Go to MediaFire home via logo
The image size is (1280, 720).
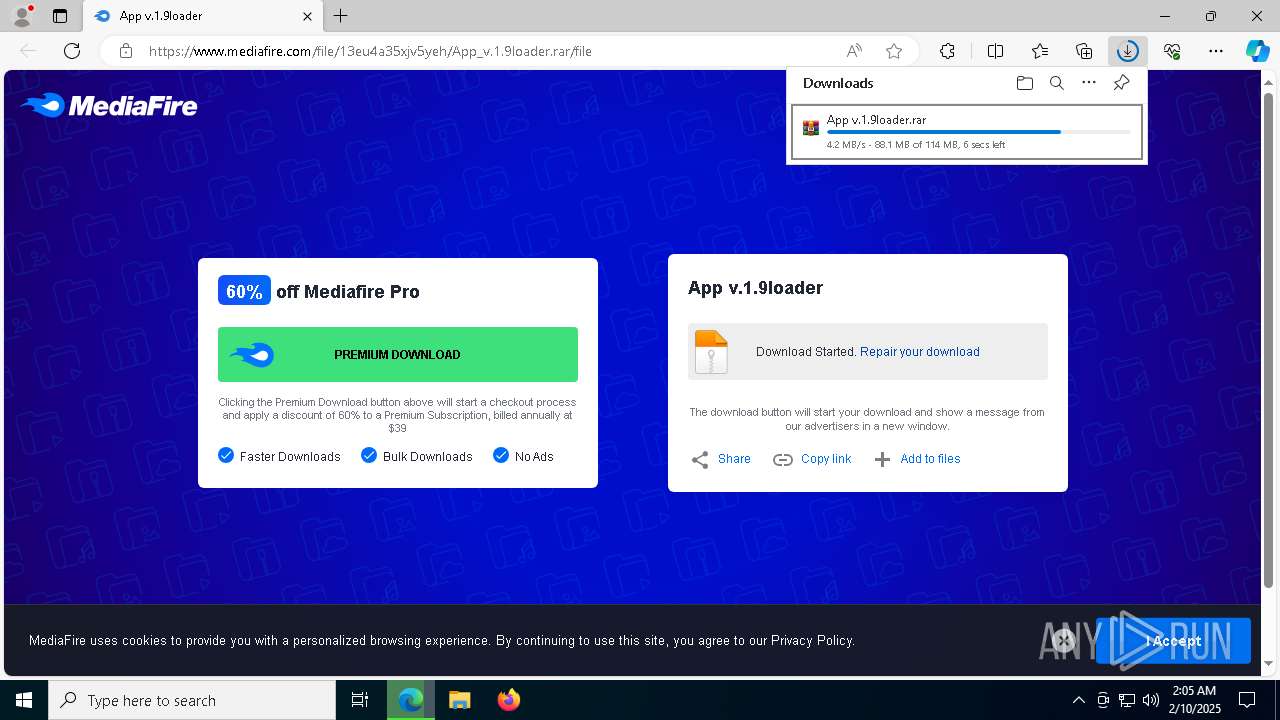click(109, 105)
